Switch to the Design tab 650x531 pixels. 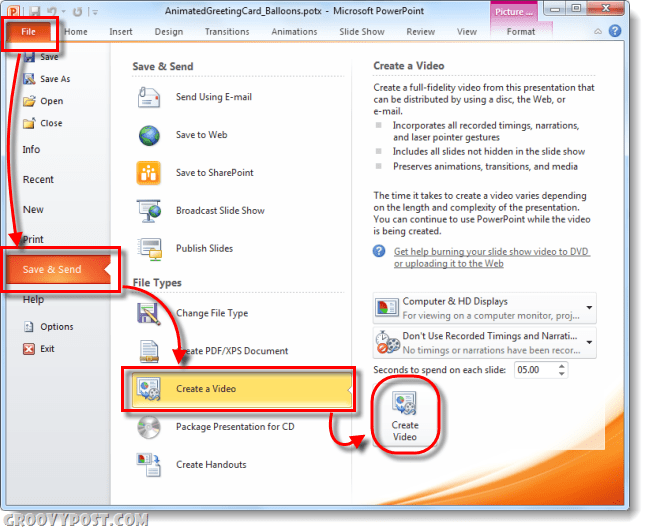pos(169,32)
